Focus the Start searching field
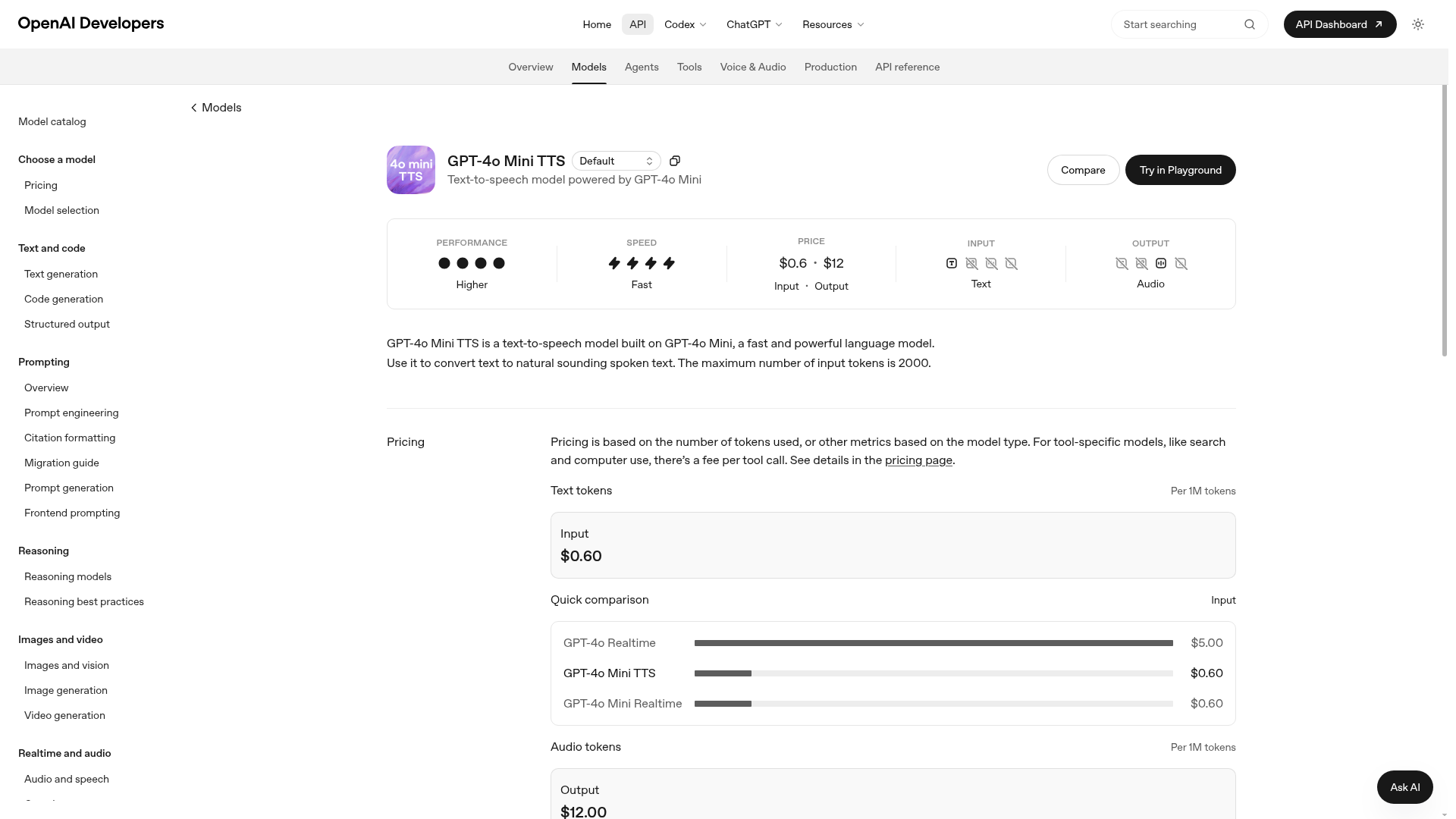Screen dimensions: 1456x819 tap(1189, 24)
